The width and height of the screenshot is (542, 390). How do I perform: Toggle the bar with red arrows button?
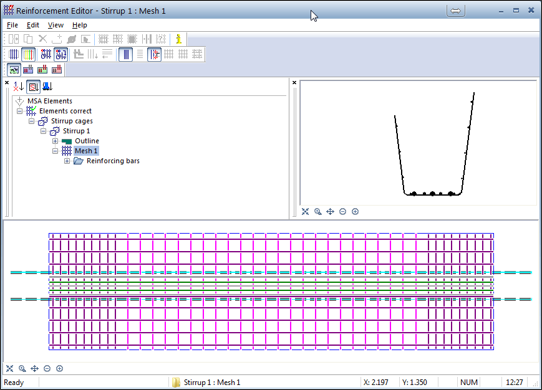[x=154, y=54]
